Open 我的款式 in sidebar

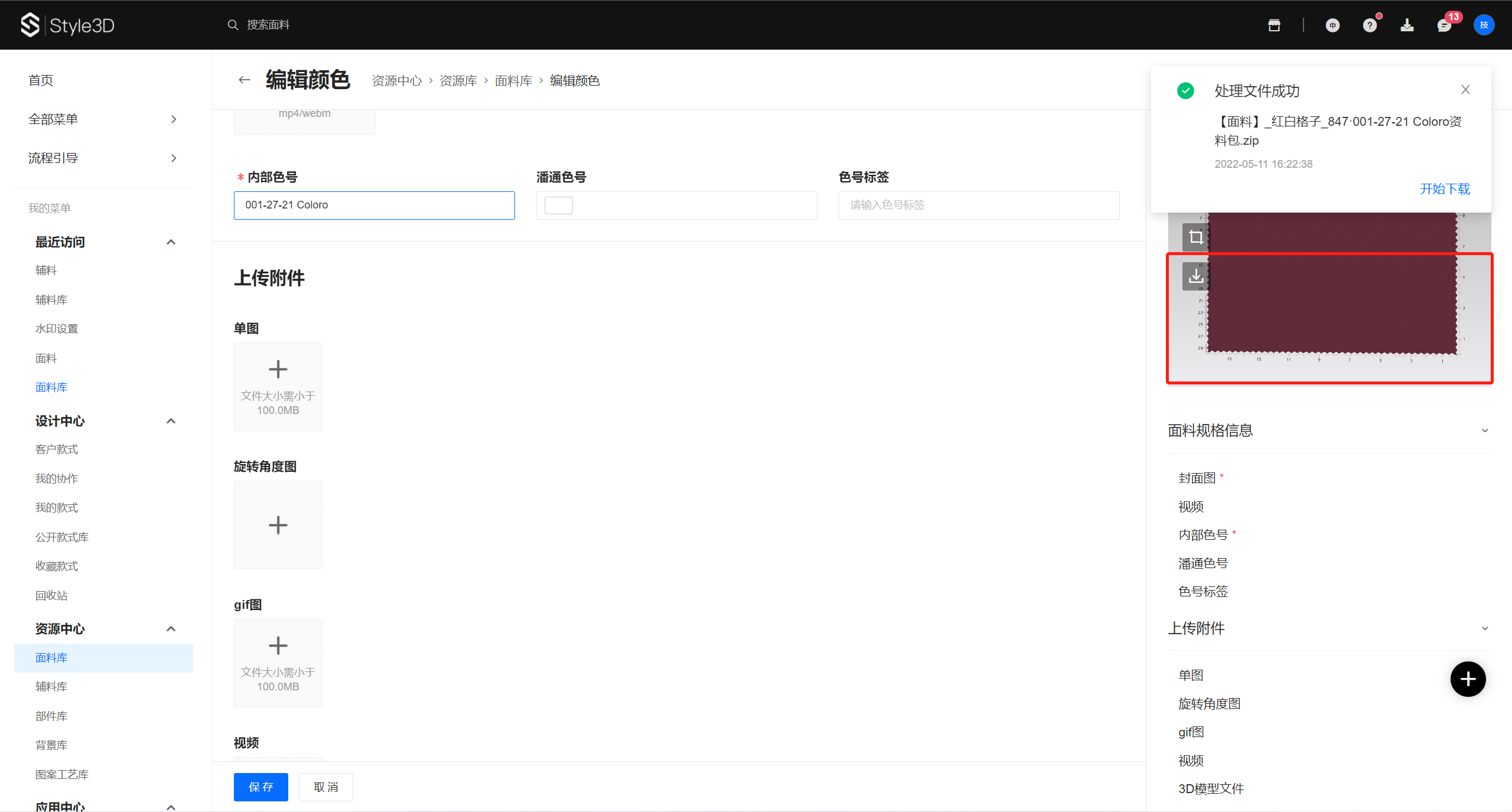(x=57, y=508)
